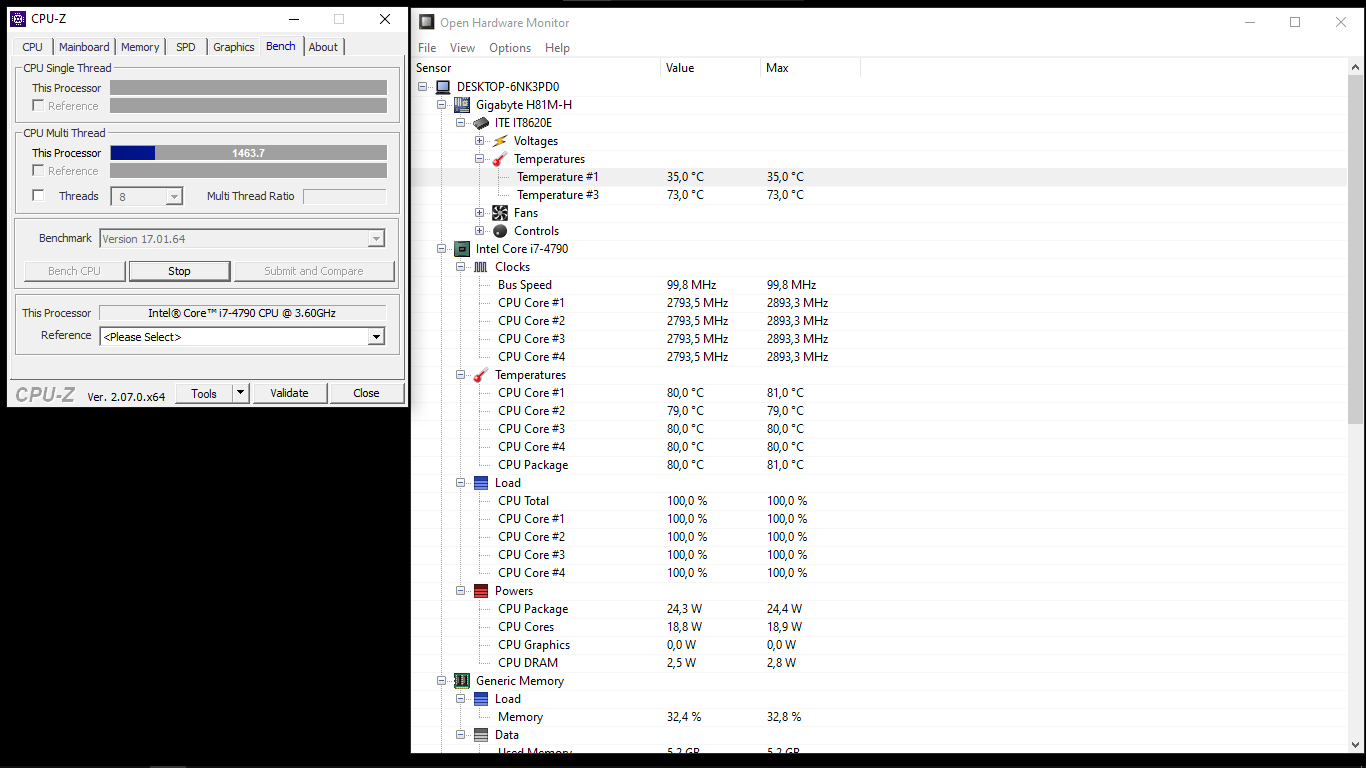The image size is (1366, 768).
Task: Click the Voltages lightning bolt icon
Action: pos(500,141)
